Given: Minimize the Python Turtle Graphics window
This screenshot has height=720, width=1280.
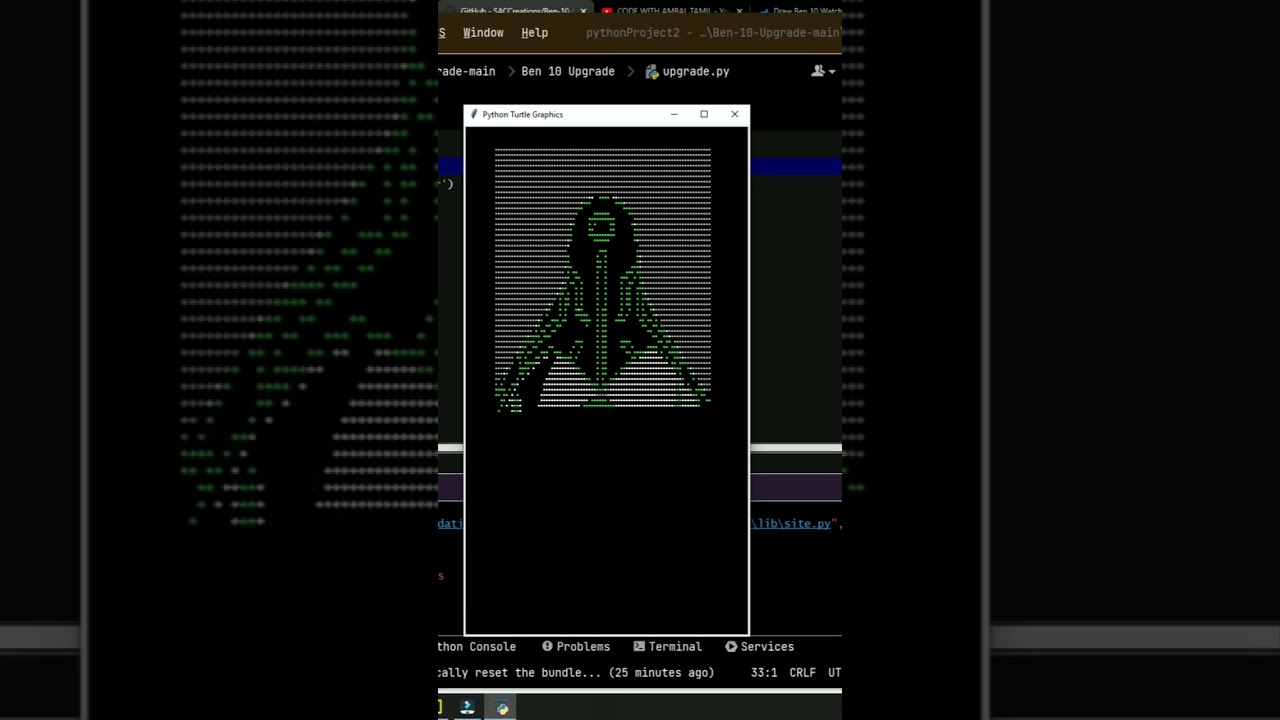Looking at the screenshot, I should tap(674, 114).
